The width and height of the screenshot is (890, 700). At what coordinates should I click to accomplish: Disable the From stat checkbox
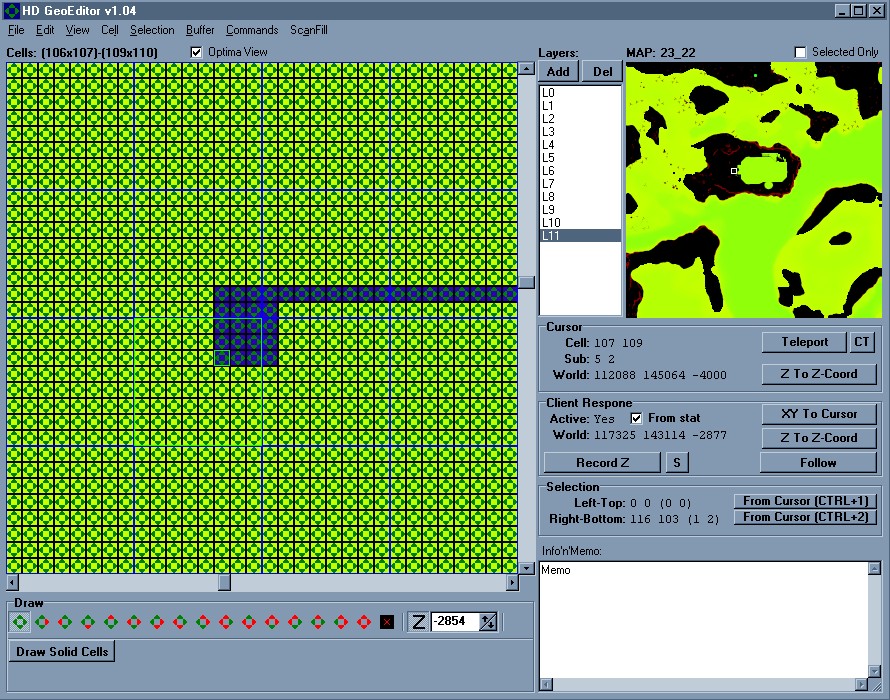[x=637, y=418]
